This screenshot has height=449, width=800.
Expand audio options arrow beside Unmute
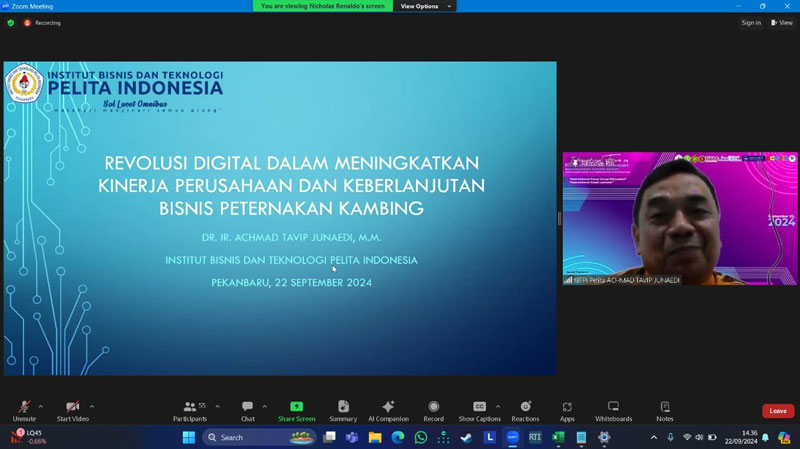click(x=41, y=406)
